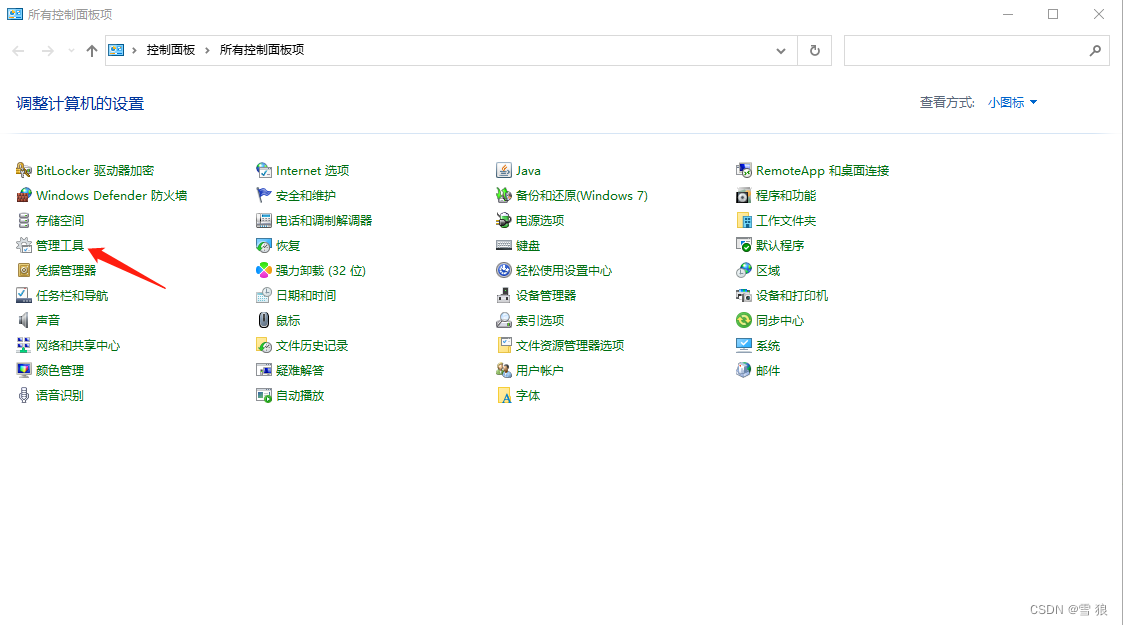Maximize the control panel window
Viewport: 1123px width, 625px height.
coord(1053,14)
